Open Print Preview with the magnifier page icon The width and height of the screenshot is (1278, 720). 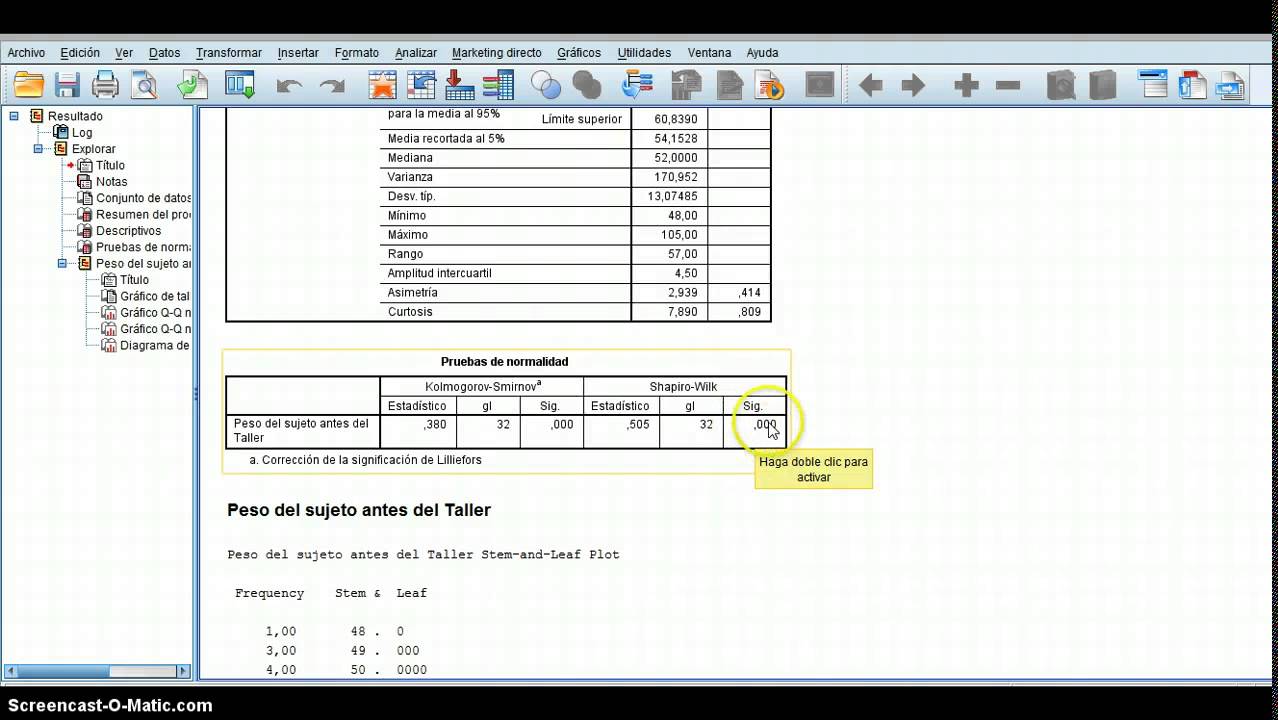(x=145, y=85)
